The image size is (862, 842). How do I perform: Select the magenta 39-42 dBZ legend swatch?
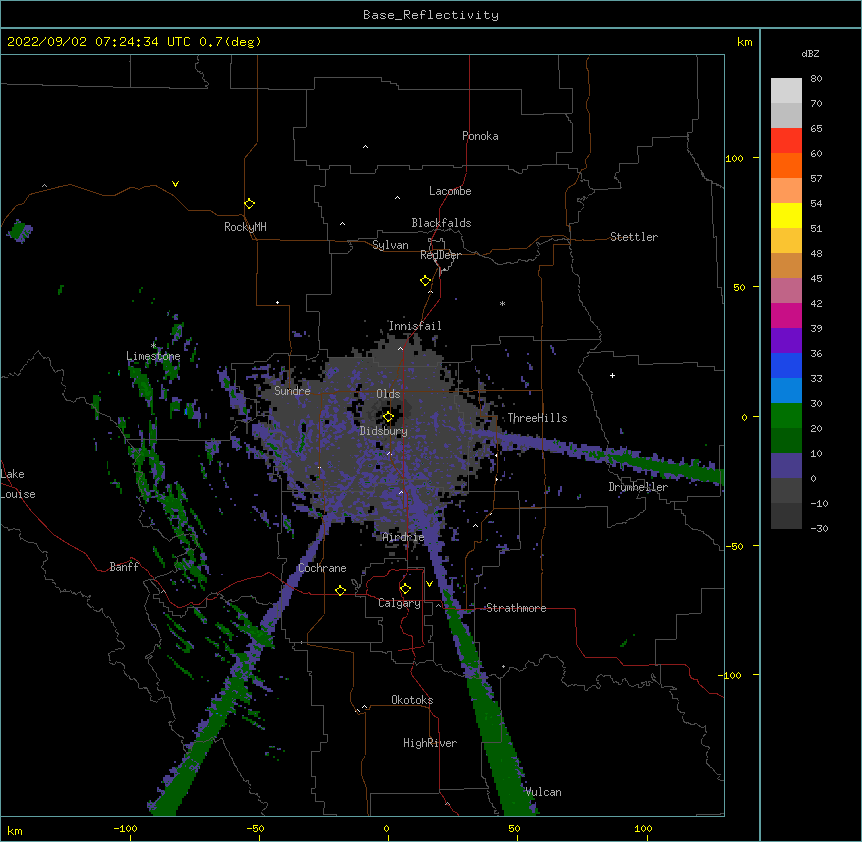(x=786, y=315)
